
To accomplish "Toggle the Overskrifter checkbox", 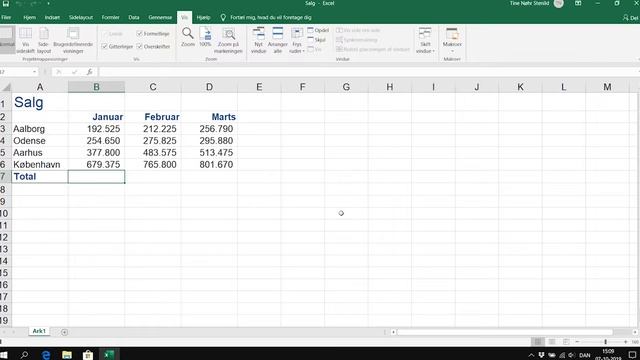I will [140, 47].
